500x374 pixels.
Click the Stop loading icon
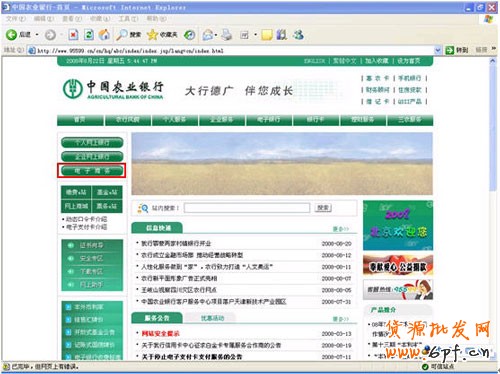click(x=73, y=35)
